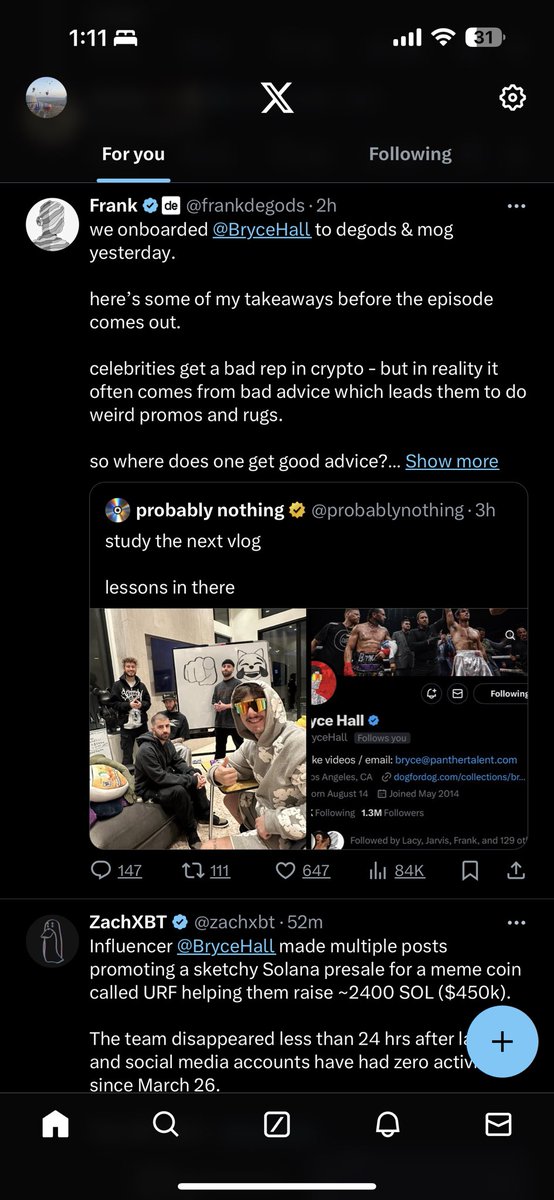Expand post with Show more link
Image resolution: width=554 pixels, height=1200 pixels.
click(x=452, y=461)
